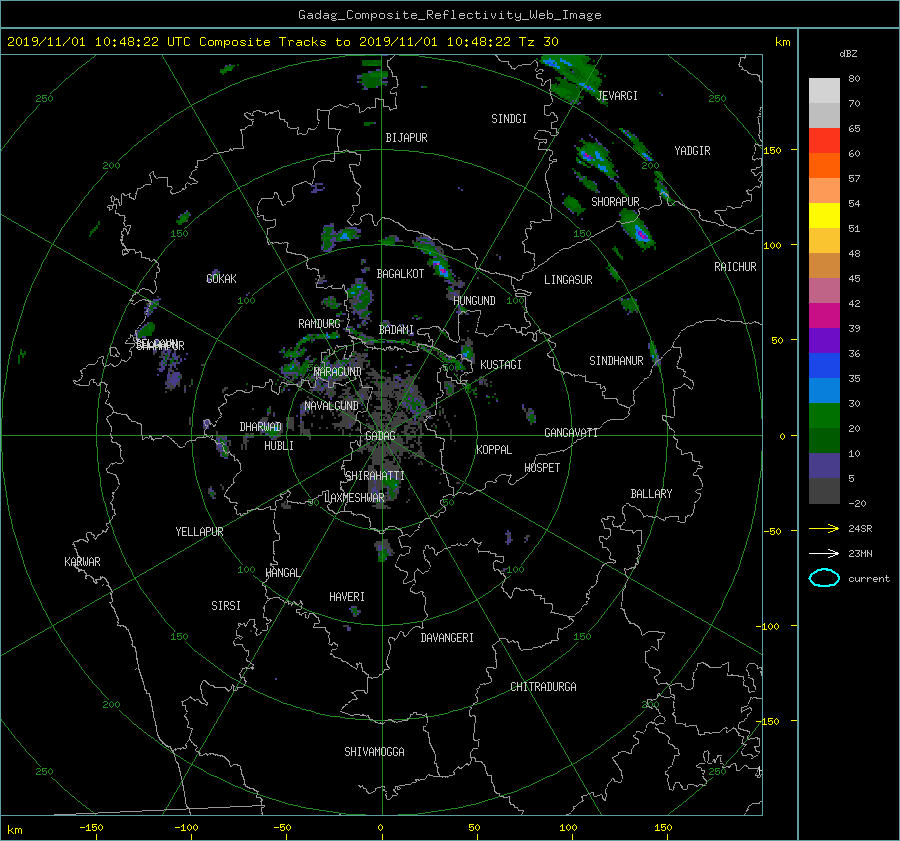Click the NAVALGUND city label
The height and width of the screenshot is (841, 900).
(331, 406)
